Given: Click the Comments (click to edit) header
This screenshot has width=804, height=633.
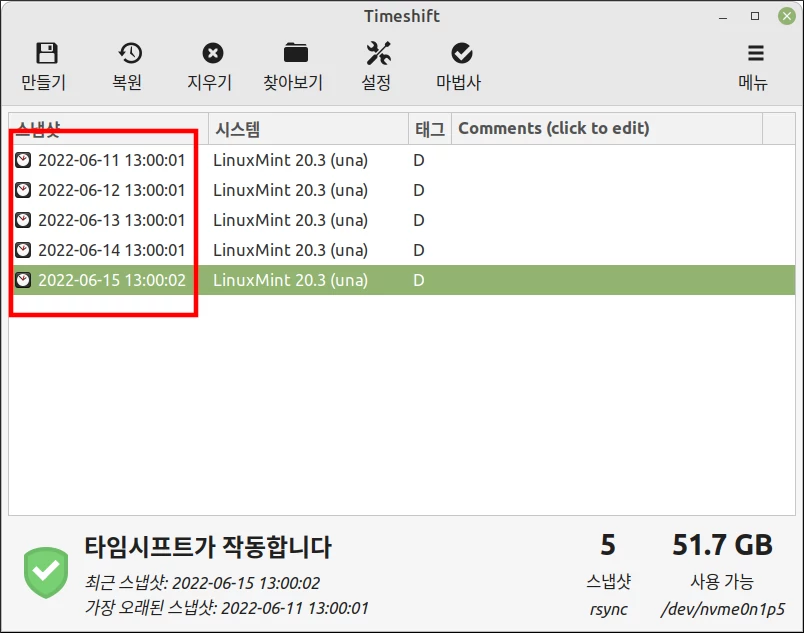Looking at the screenshot, I should (x=607, y=129).
